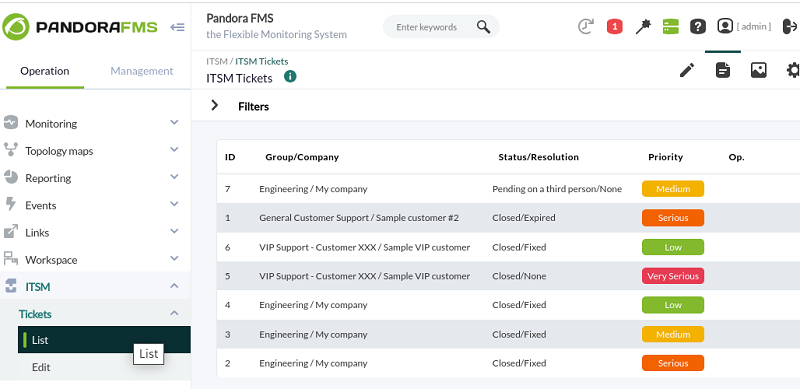The image size is (800, 389).
Task: Click the green info icon beside ITSM Tickets
Action: (x=290, y=77)
